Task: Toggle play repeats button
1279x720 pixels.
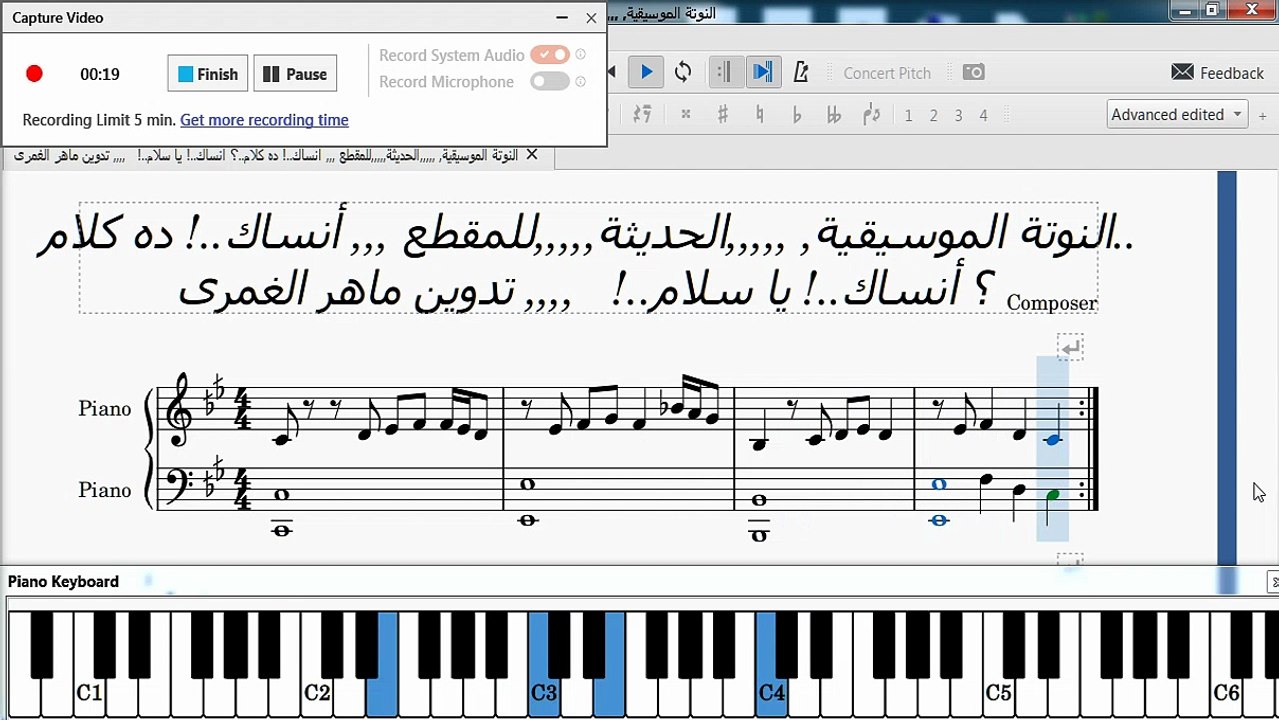Action: [725, 72]
